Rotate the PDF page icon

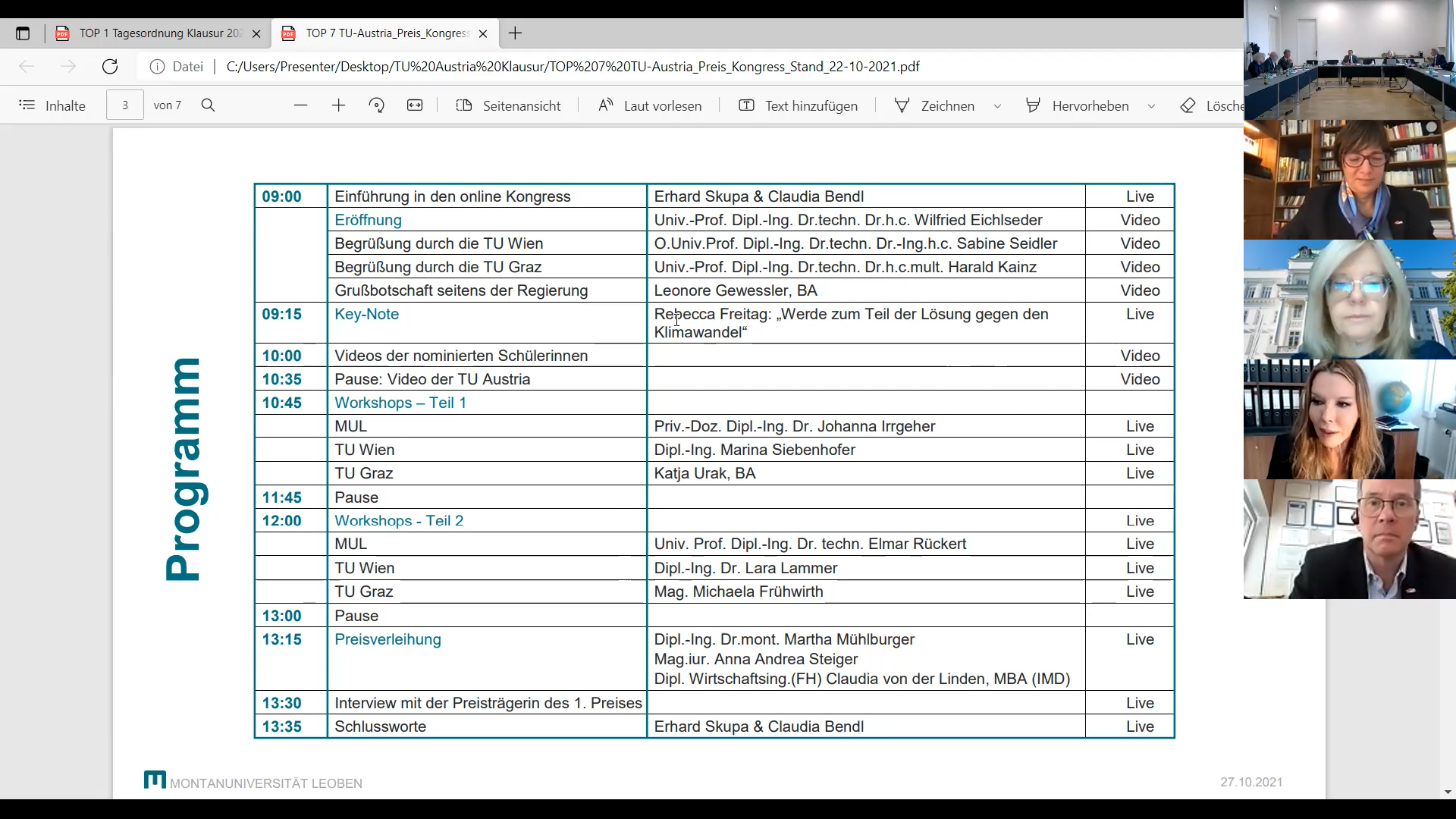pyautogui.click(x=376, y=105)
